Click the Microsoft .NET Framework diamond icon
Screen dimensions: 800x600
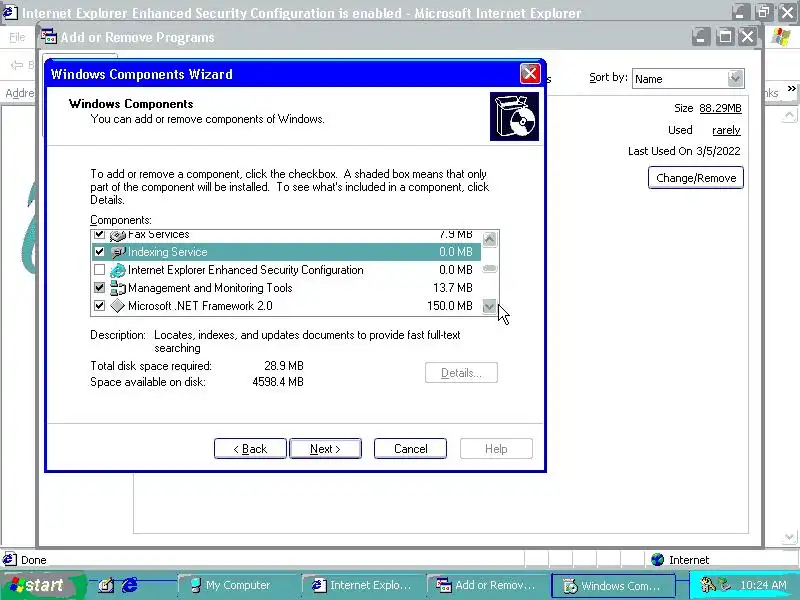pyautogui.click(x=118, y=306)
